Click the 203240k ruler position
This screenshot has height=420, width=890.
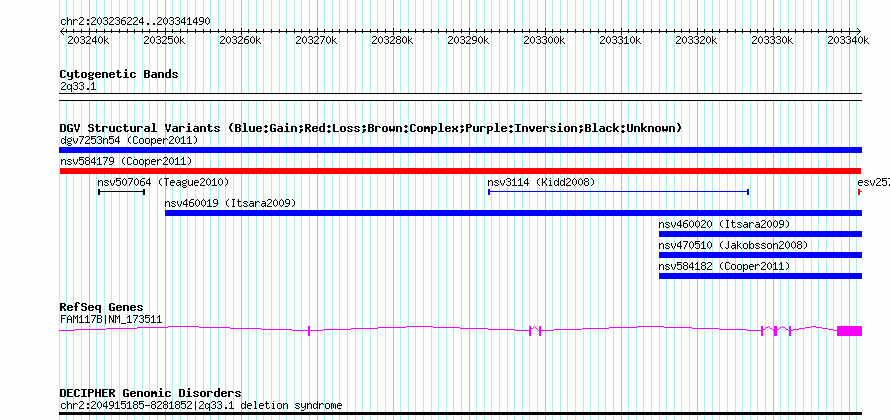(88, 40)
